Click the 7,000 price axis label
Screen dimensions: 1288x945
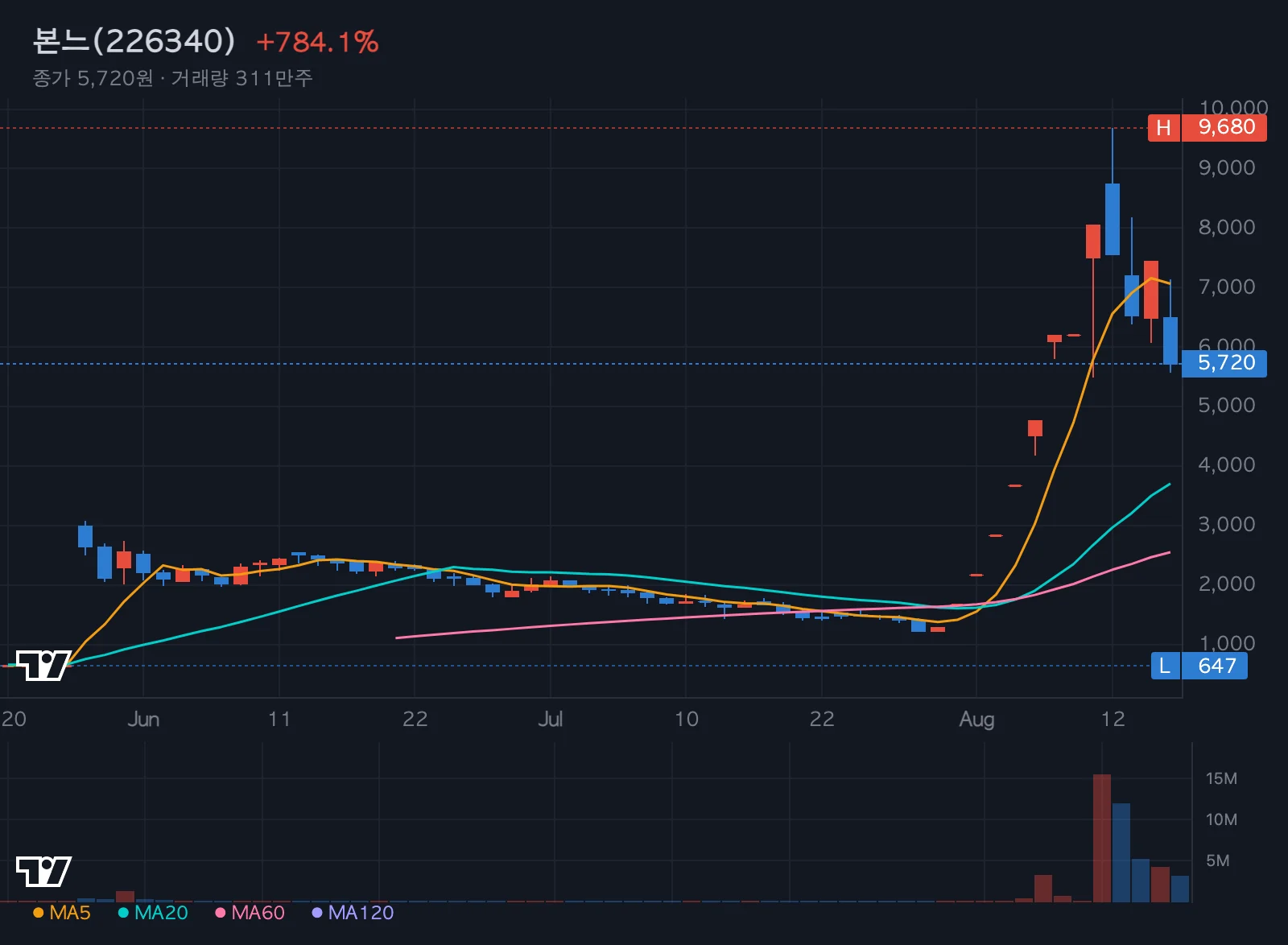click(1227, 287)
